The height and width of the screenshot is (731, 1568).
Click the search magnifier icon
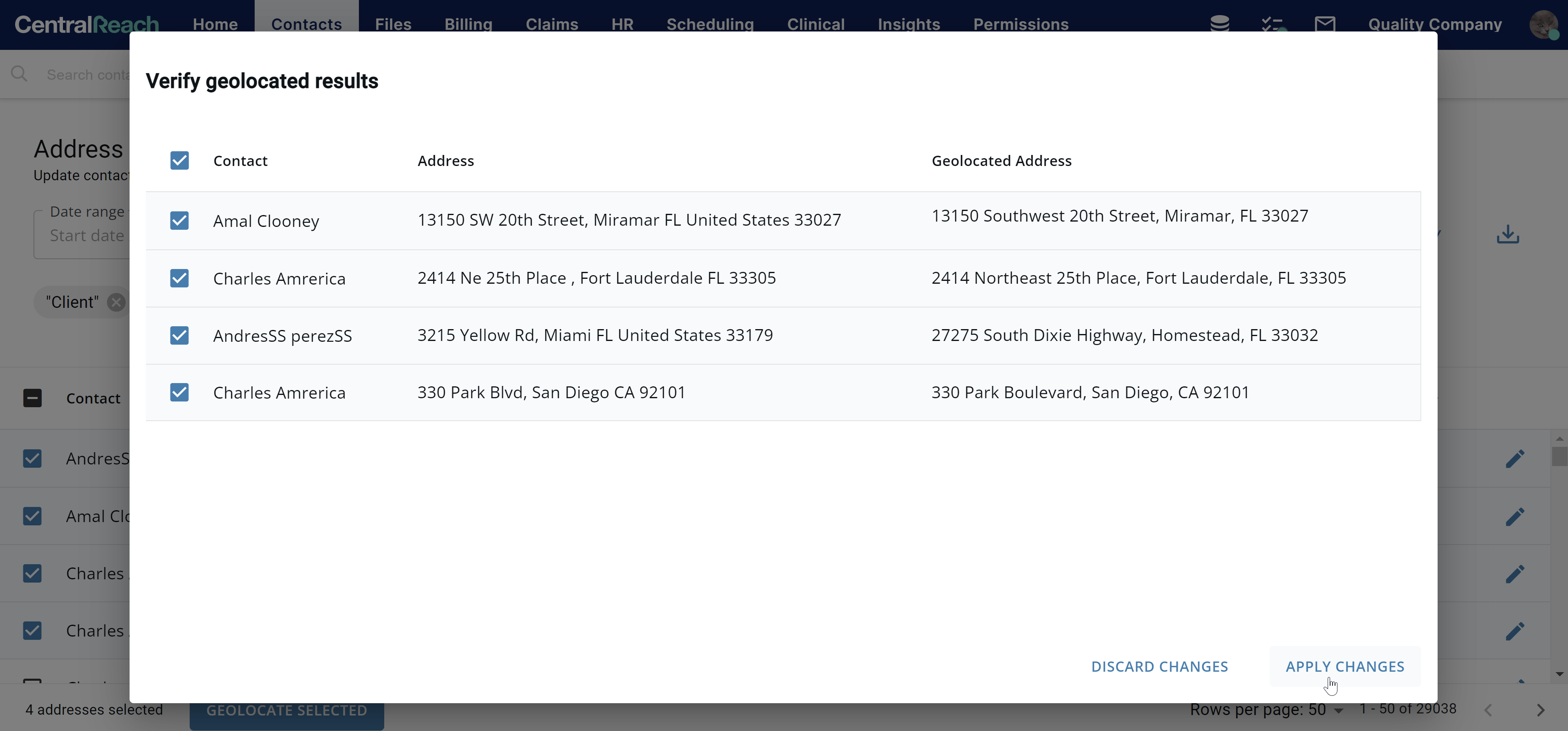(x=19, y=74)
